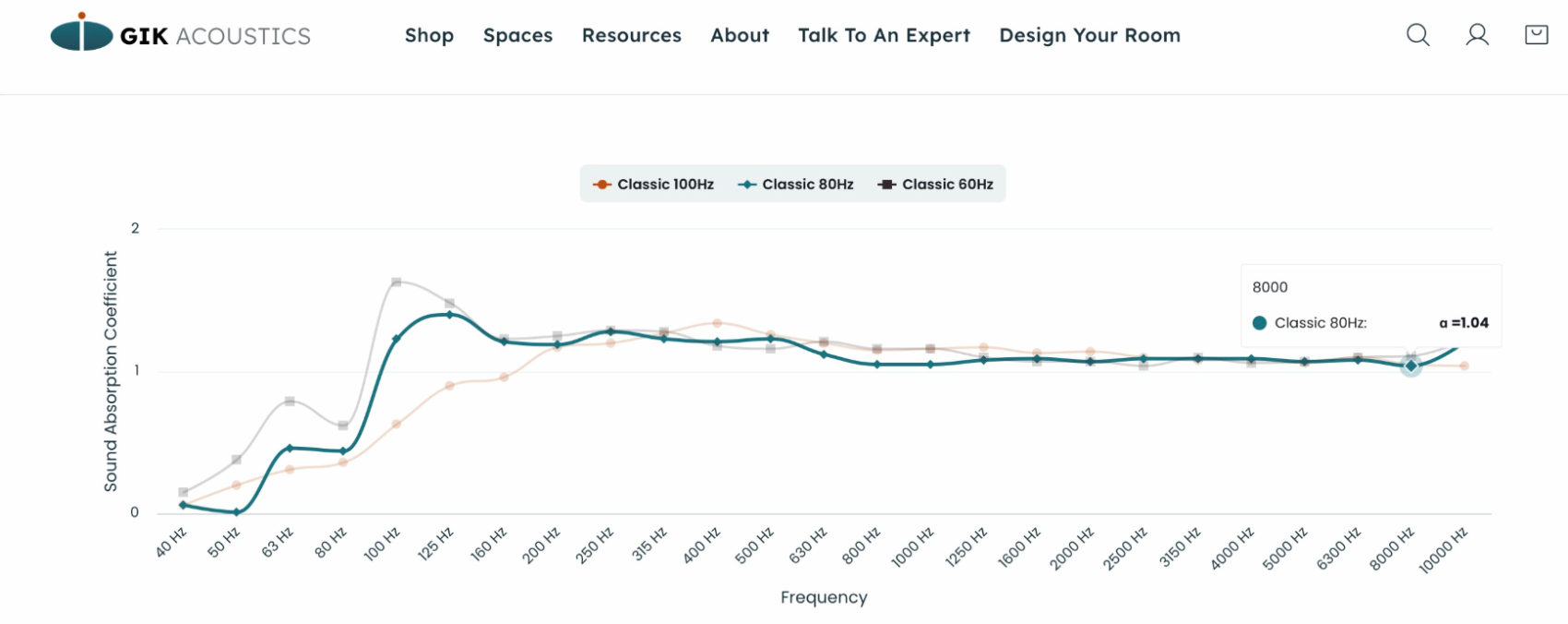Click the highlighted 8000 Hz data point
The height and width of the screenshot is (624, 1568).
click(1410, 366)
